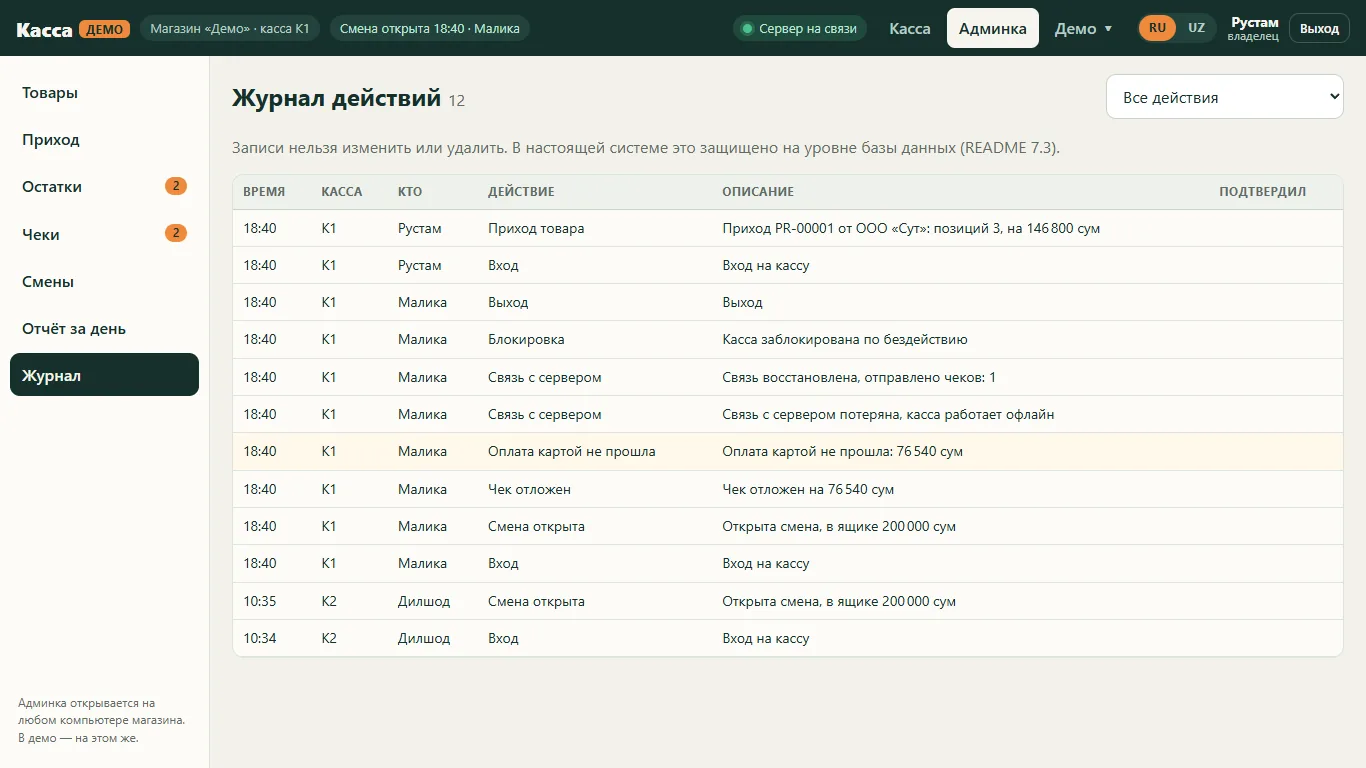
Task: Switch to the Касса tab
Action: point(910,29)
